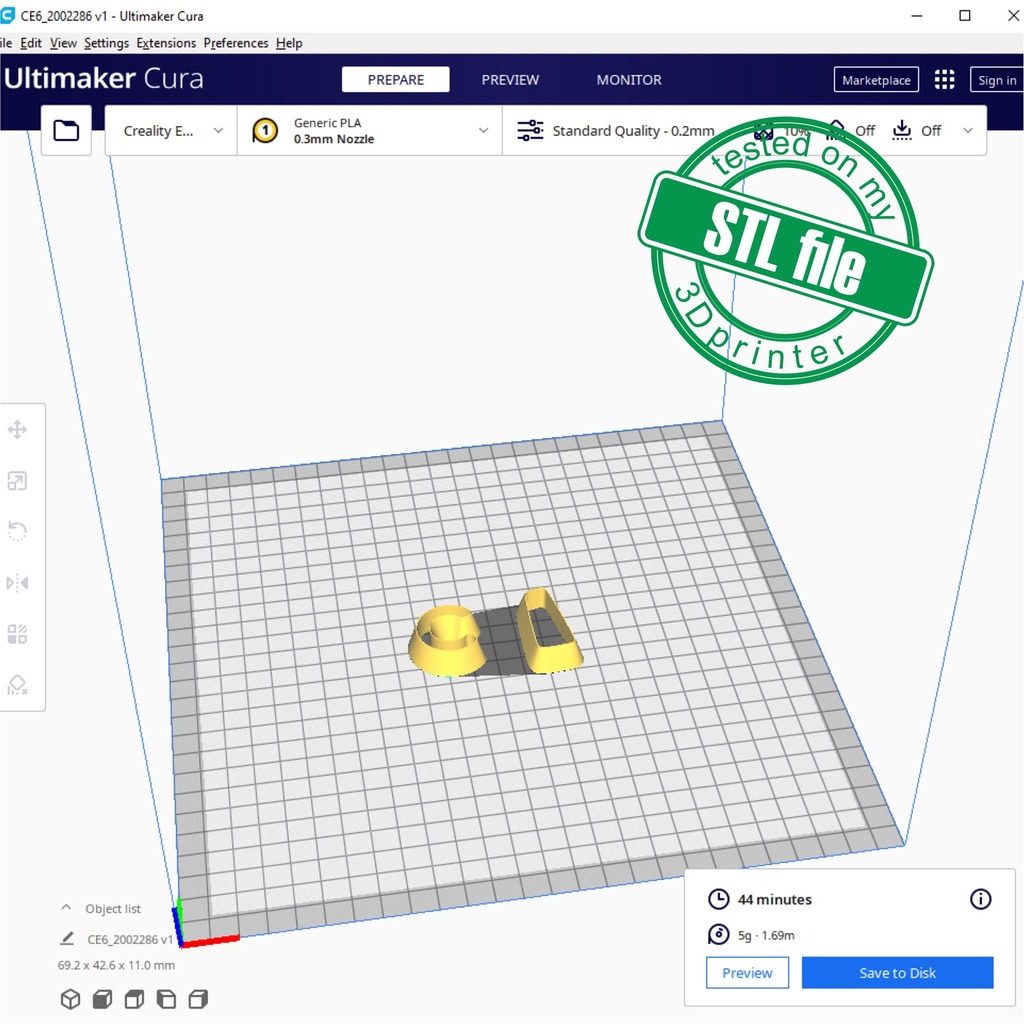This screenshot has height=1024, width=1024.
Task: Open Generic PLA material dropdown
Action: 370,131
